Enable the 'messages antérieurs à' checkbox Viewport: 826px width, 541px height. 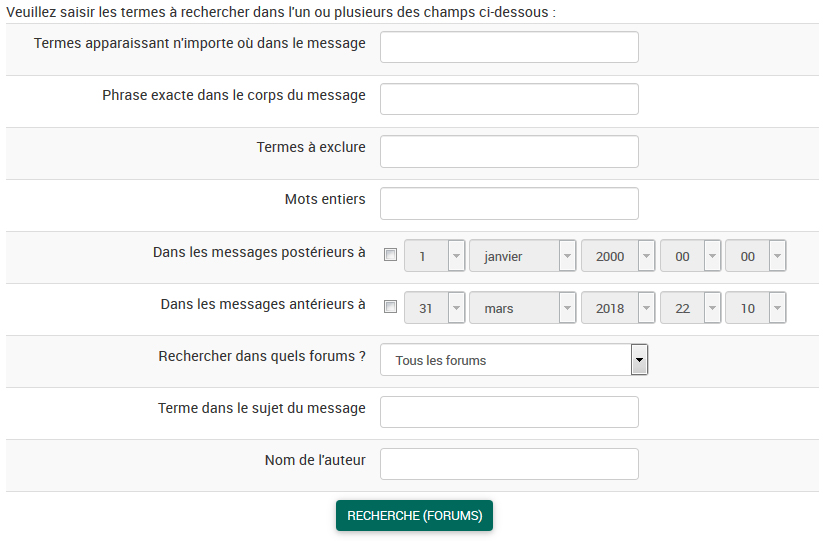coord(390,308)
